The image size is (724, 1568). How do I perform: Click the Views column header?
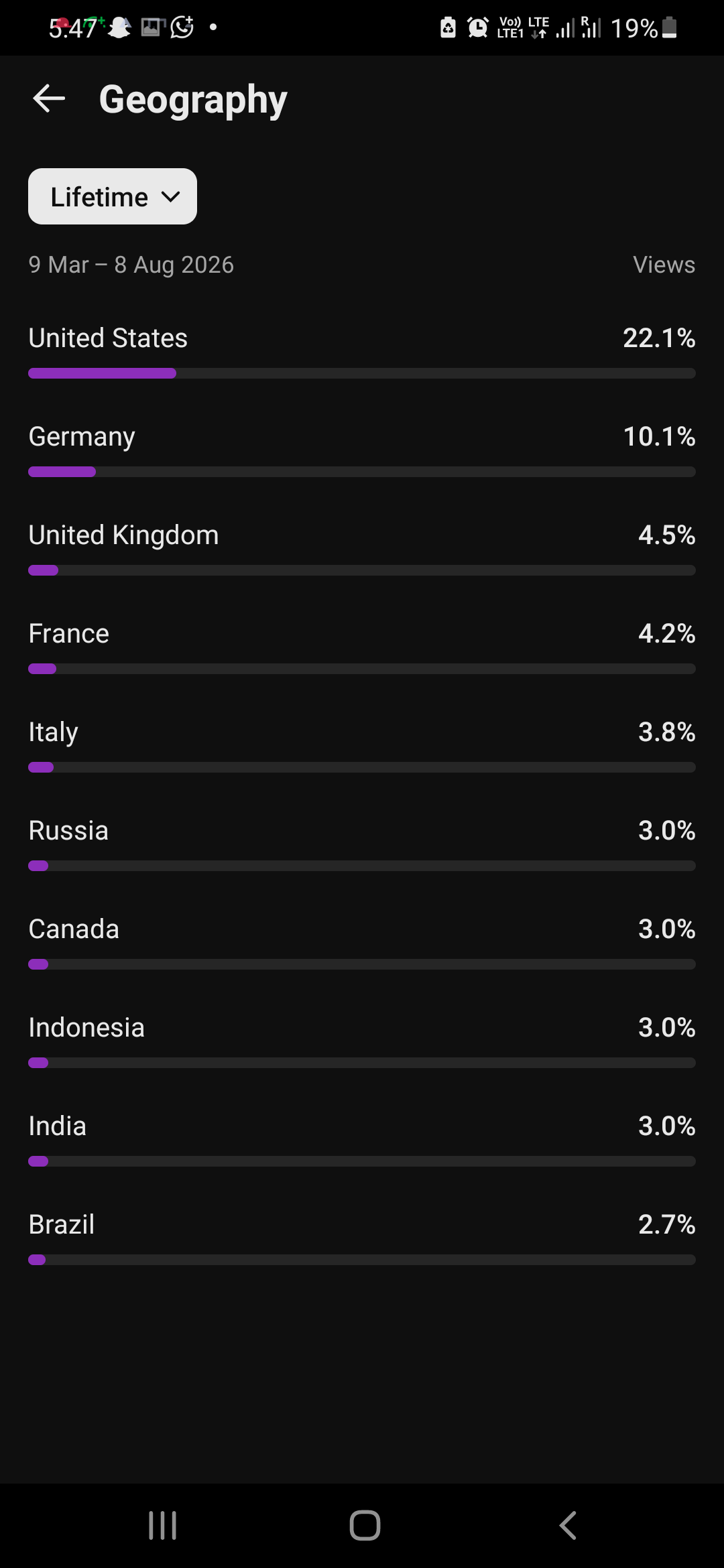point(664,265)
